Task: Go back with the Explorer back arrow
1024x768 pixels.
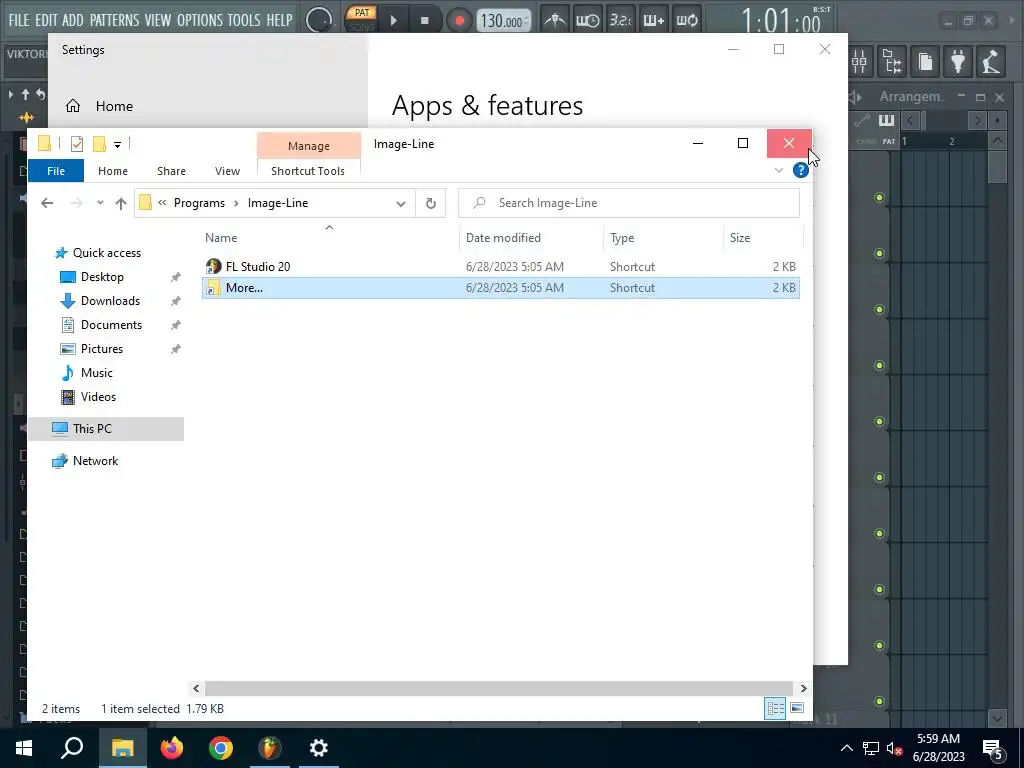Action: point(46,203)
